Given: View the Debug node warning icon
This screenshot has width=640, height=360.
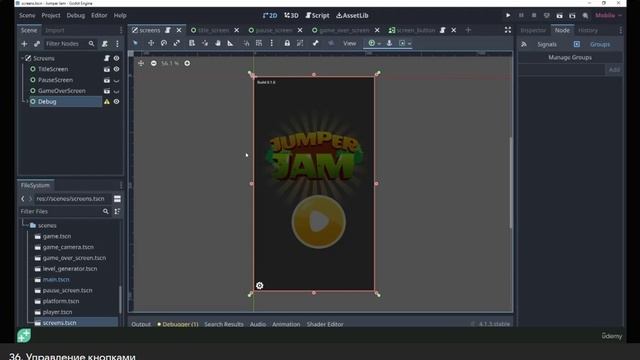Looking at the screenshot, I should point(107,102).
